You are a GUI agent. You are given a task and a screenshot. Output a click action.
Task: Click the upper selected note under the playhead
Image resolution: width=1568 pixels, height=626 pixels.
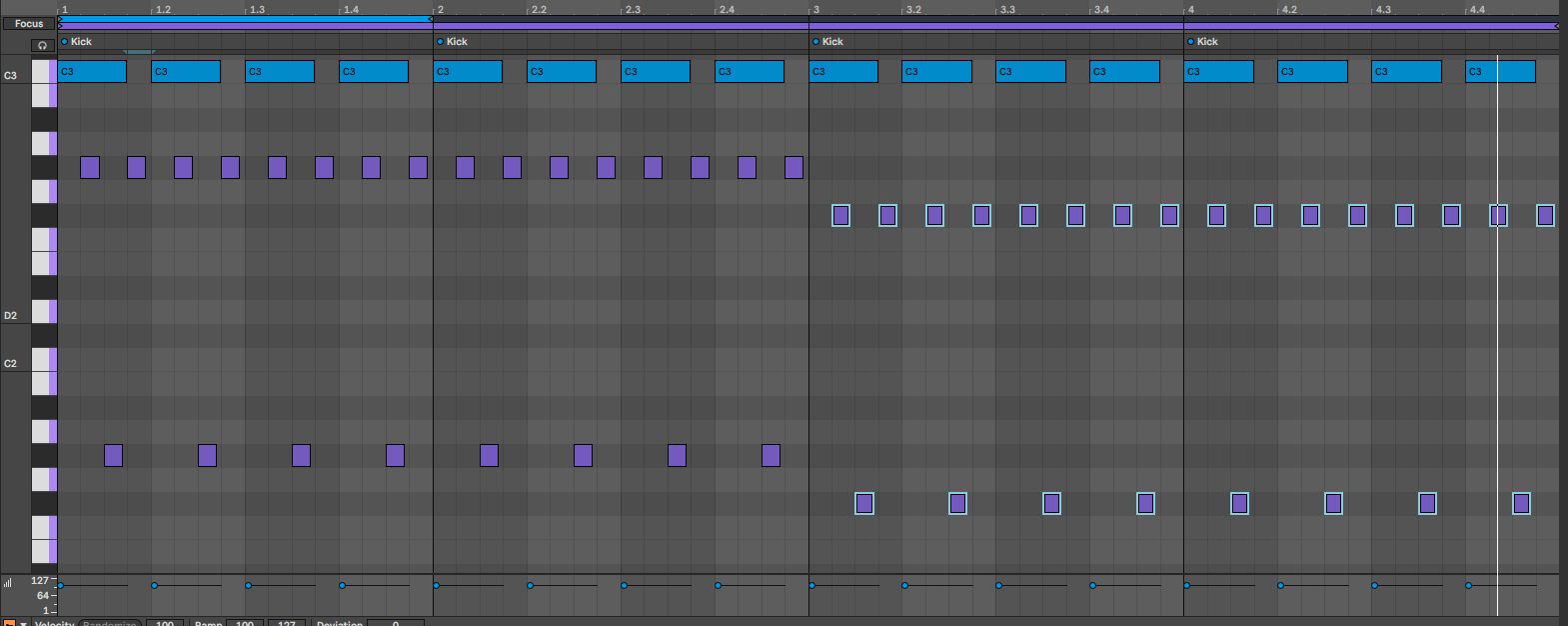(1498, 215)
